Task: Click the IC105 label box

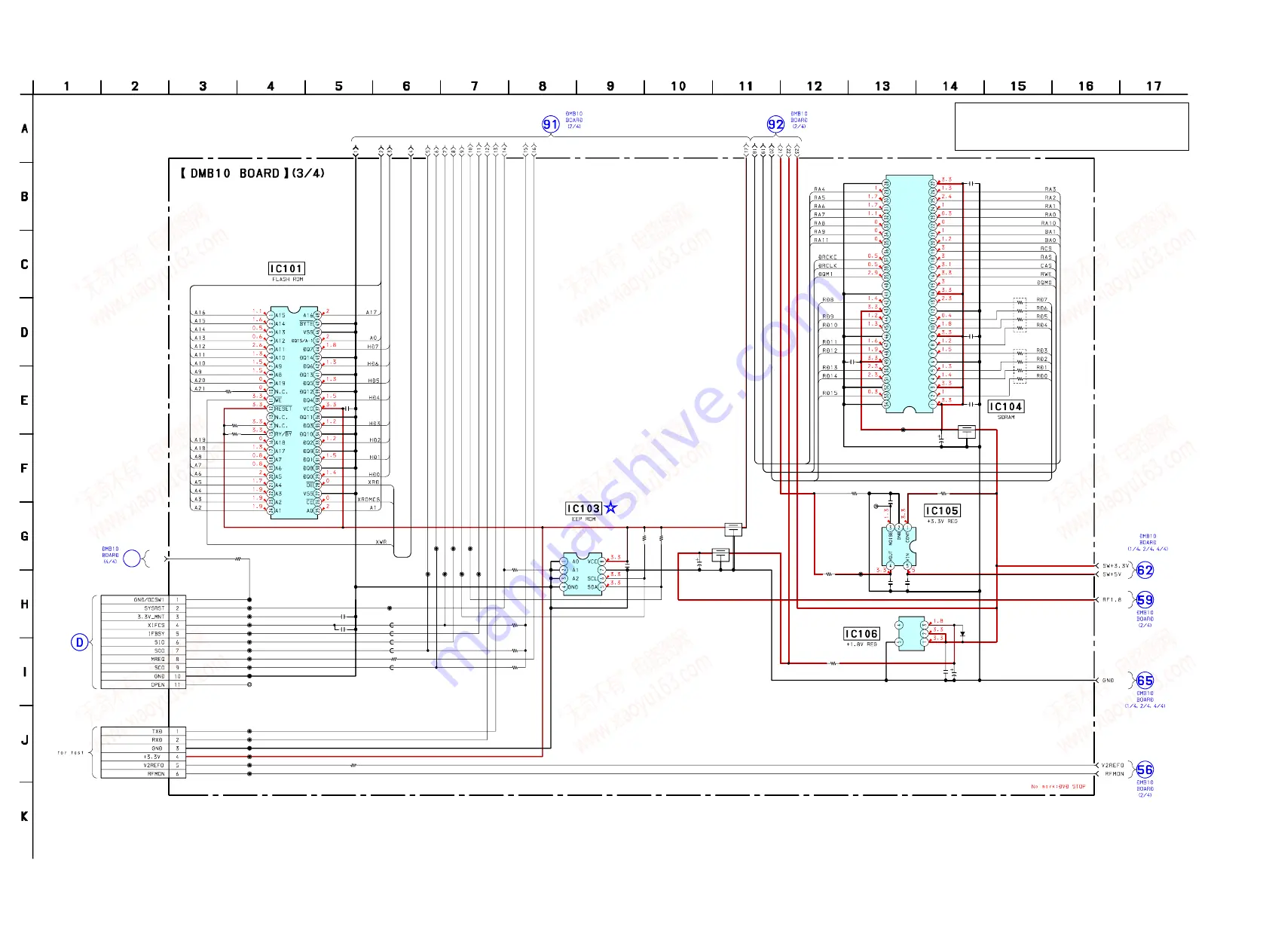Action: point(942,510)
